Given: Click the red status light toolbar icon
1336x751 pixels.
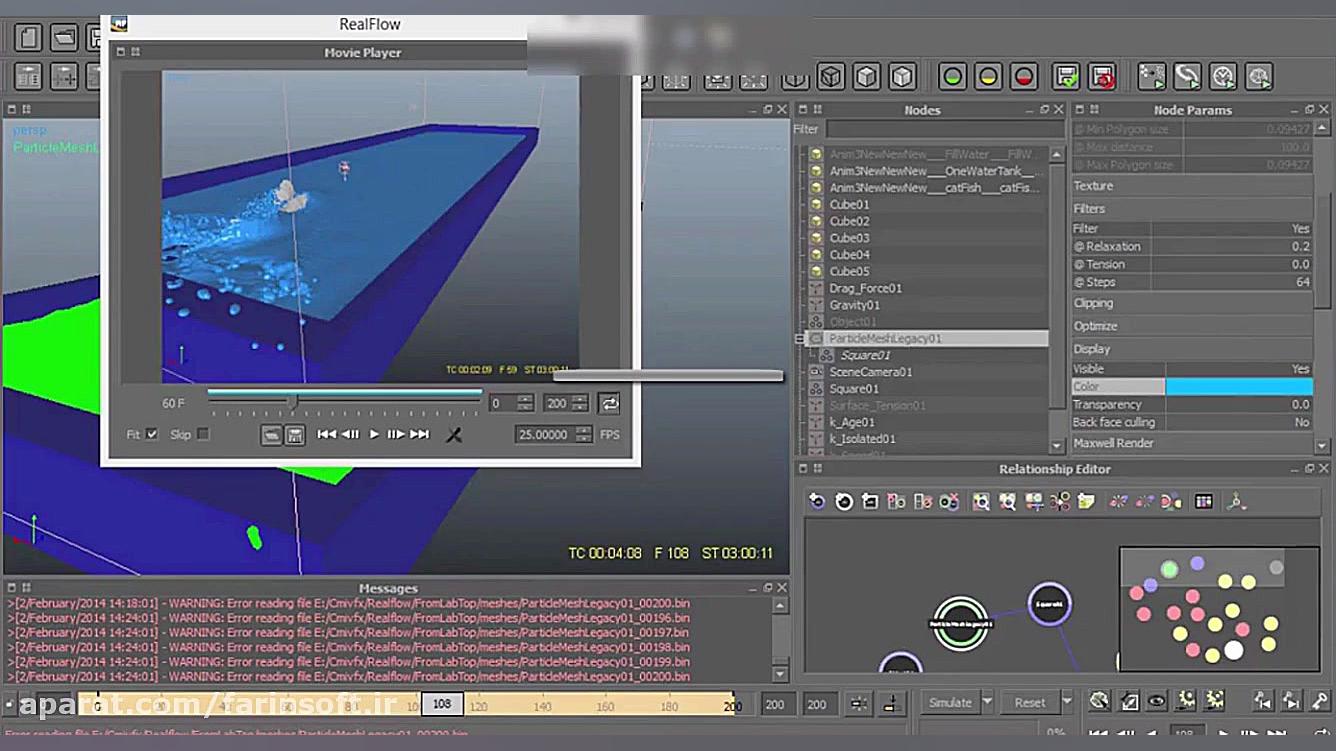Looking at the screenshot, I should 1024,77.
